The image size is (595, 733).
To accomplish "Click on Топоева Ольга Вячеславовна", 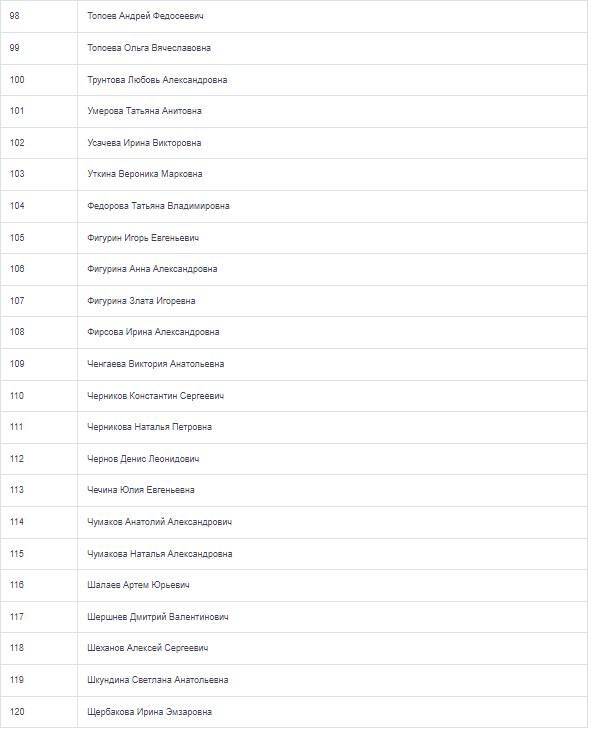I will (149, 48).
